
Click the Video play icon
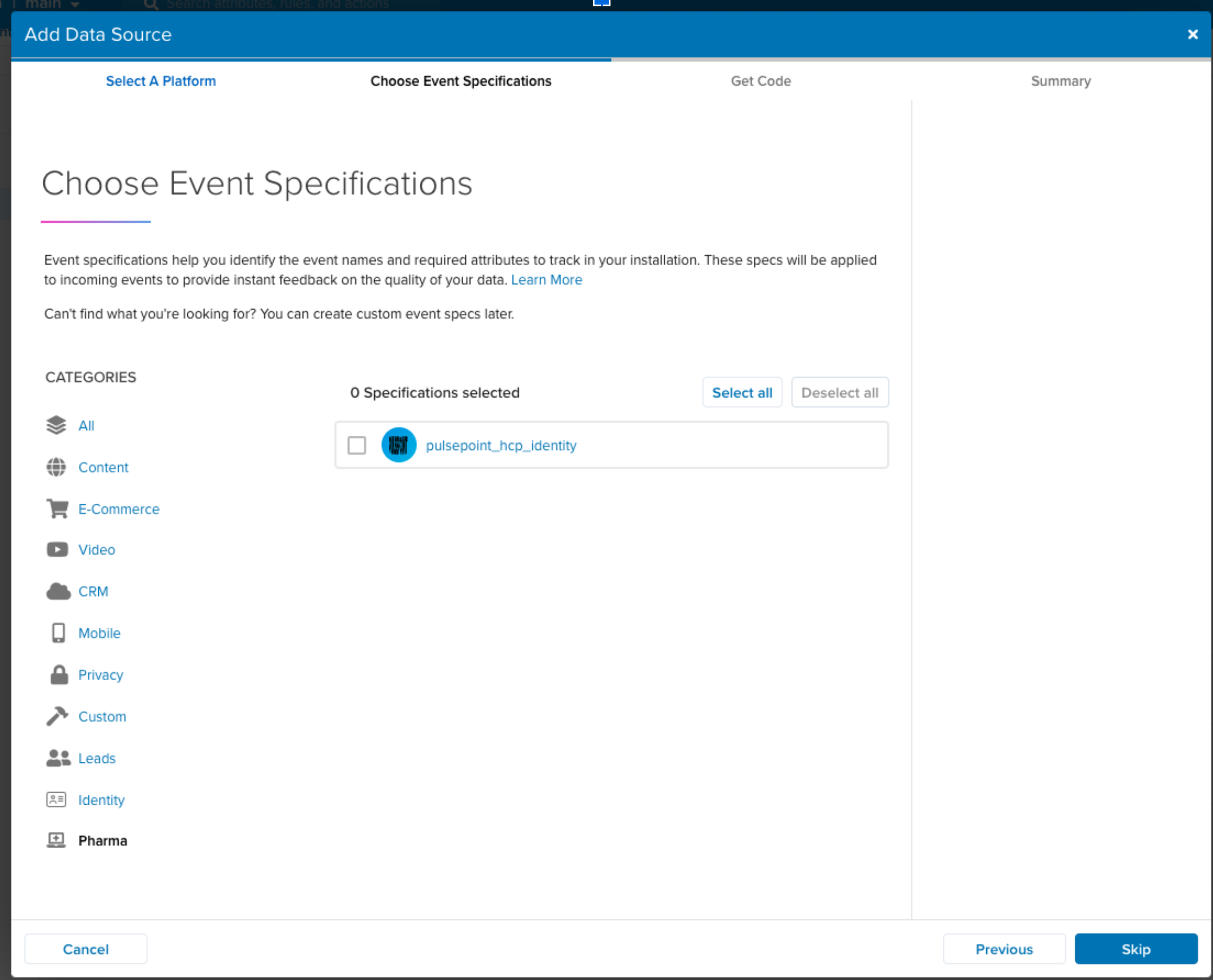point(57,549)
